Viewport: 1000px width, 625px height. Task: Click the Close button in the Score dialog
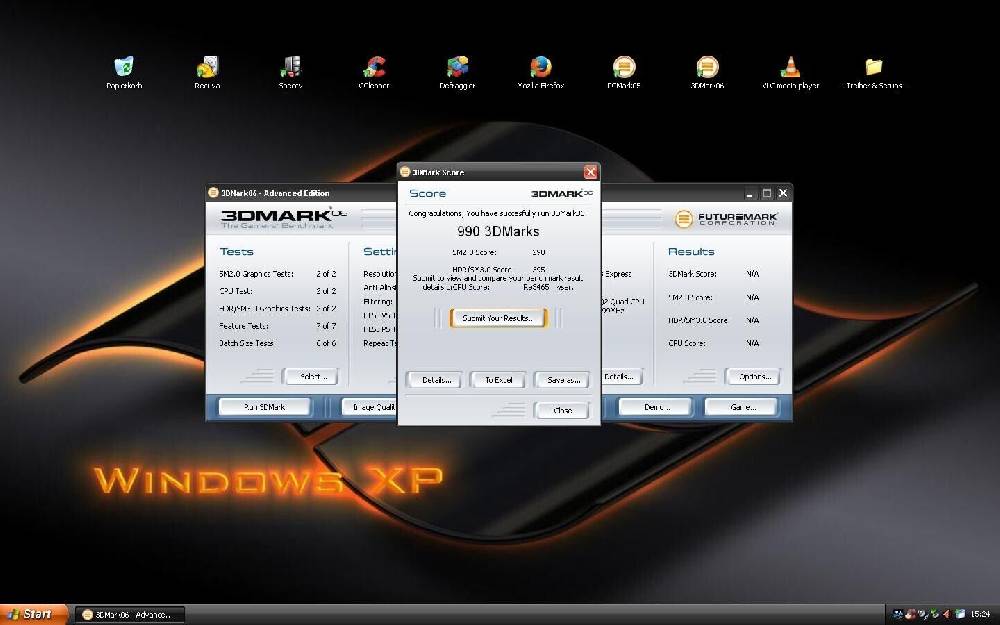click(x=562, y=410)
